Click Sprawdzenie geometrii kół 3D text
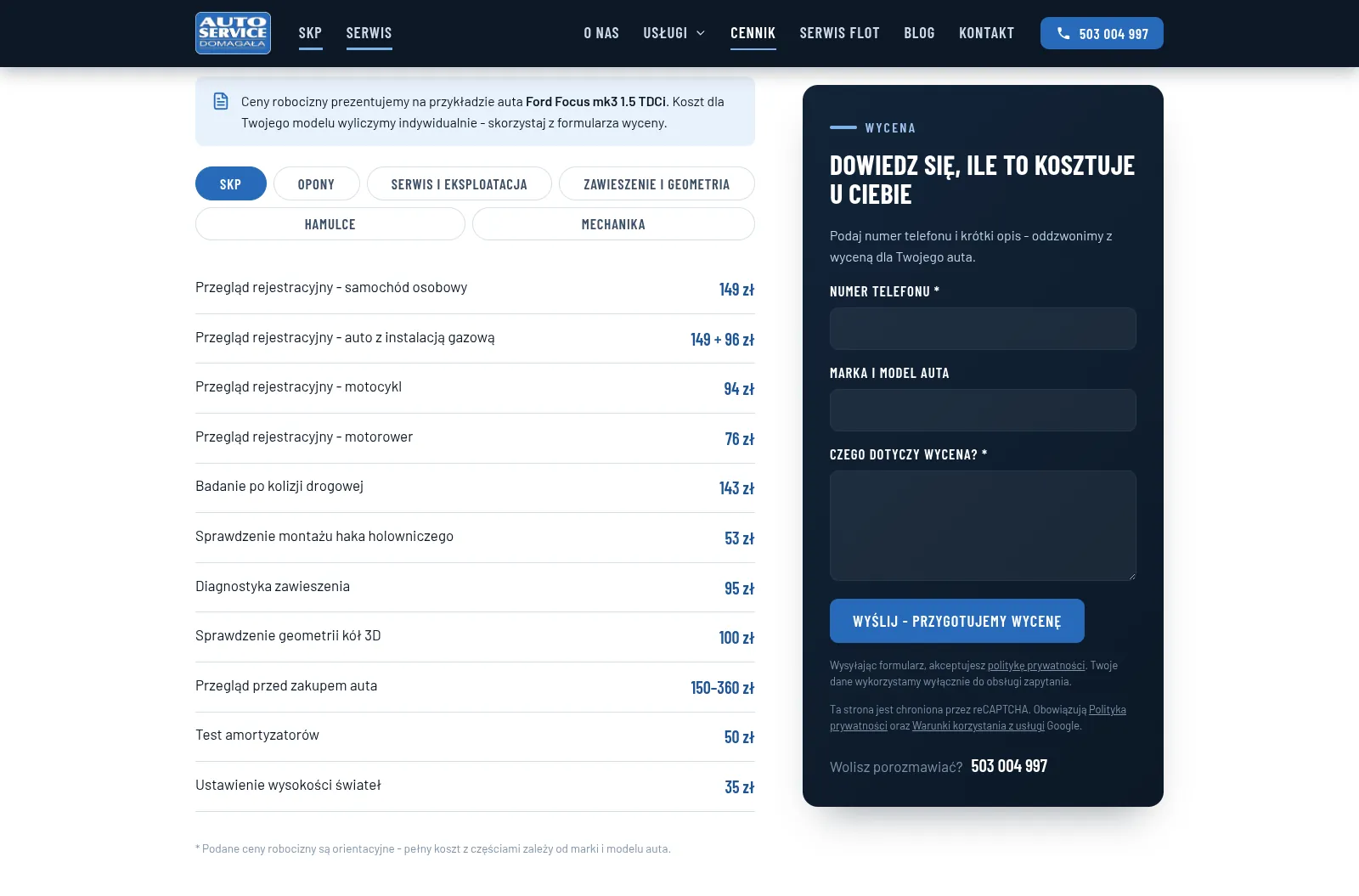Image resolution: width=1359 pixels, height=896 pixels. (x=288, y=635)
